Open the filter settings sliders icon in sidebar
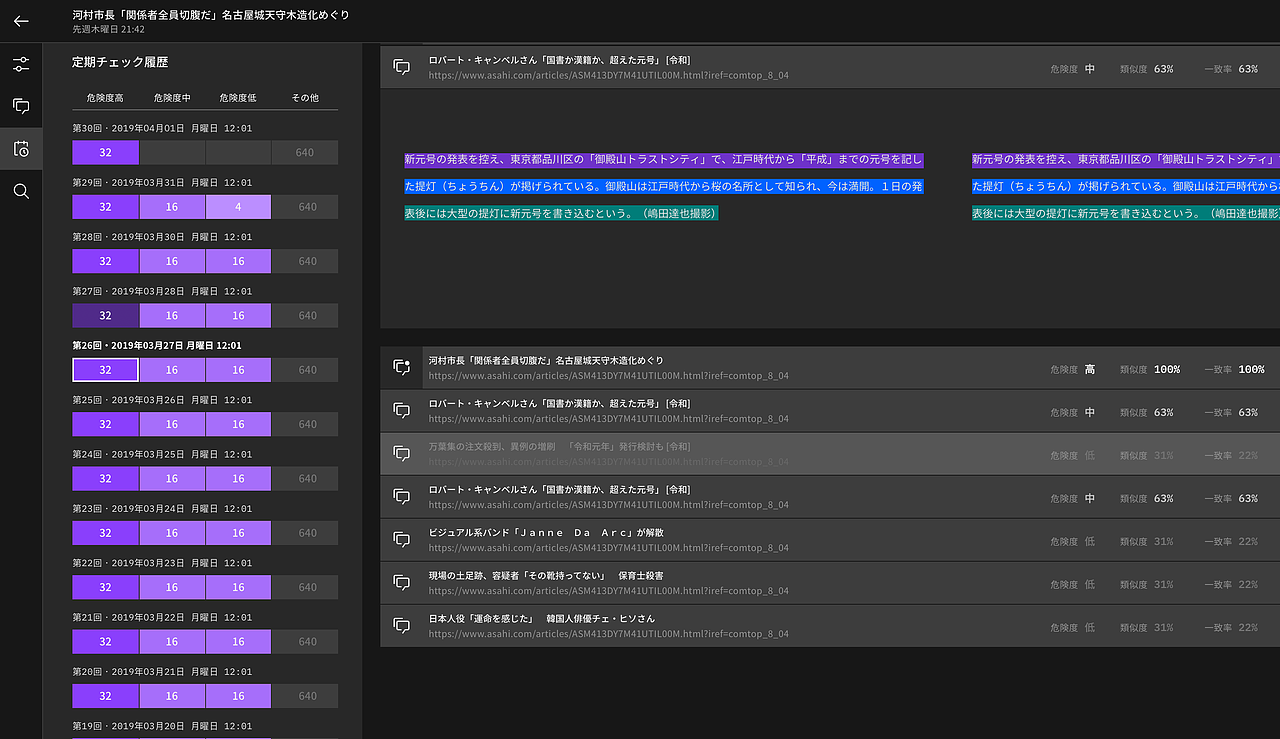 21,63
